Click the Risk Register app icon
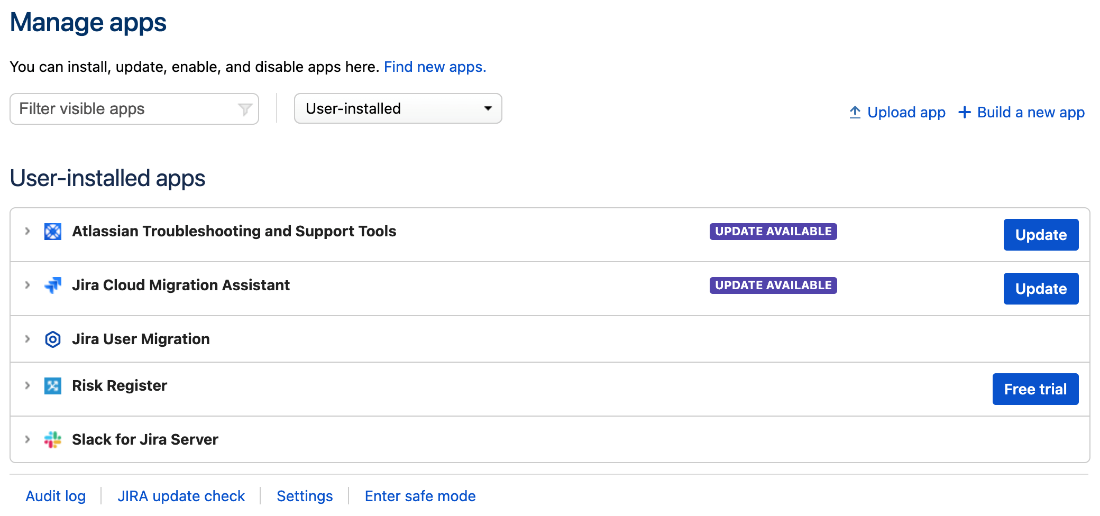The width and height of the screenshot is (1100, 516). click(53, 386)
